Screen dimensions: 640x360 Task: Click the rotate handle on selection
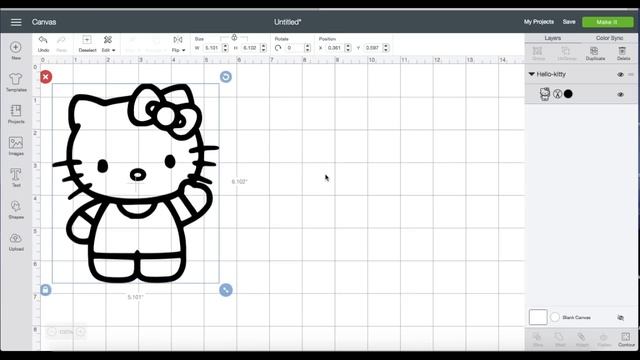(x=226, y=77)
